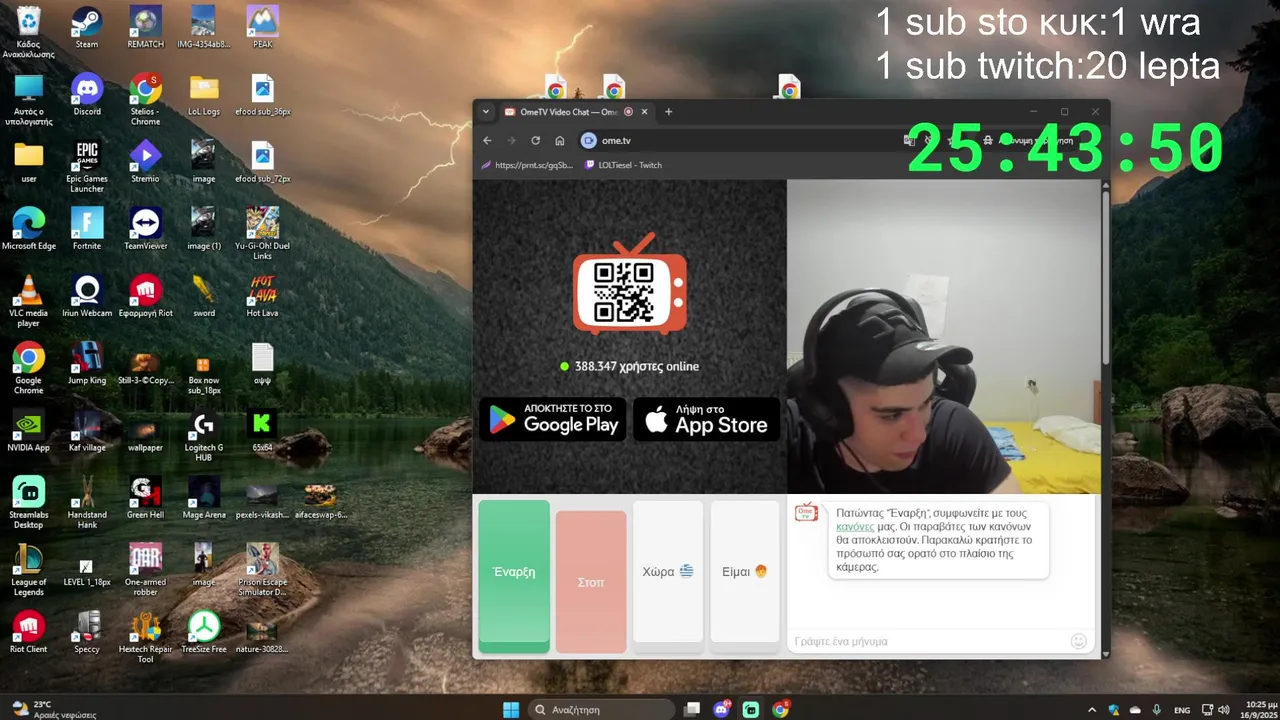Open the TeamViewer desktop icon
This screenshot has height=720, width=1280.
(x=145, y=230)
